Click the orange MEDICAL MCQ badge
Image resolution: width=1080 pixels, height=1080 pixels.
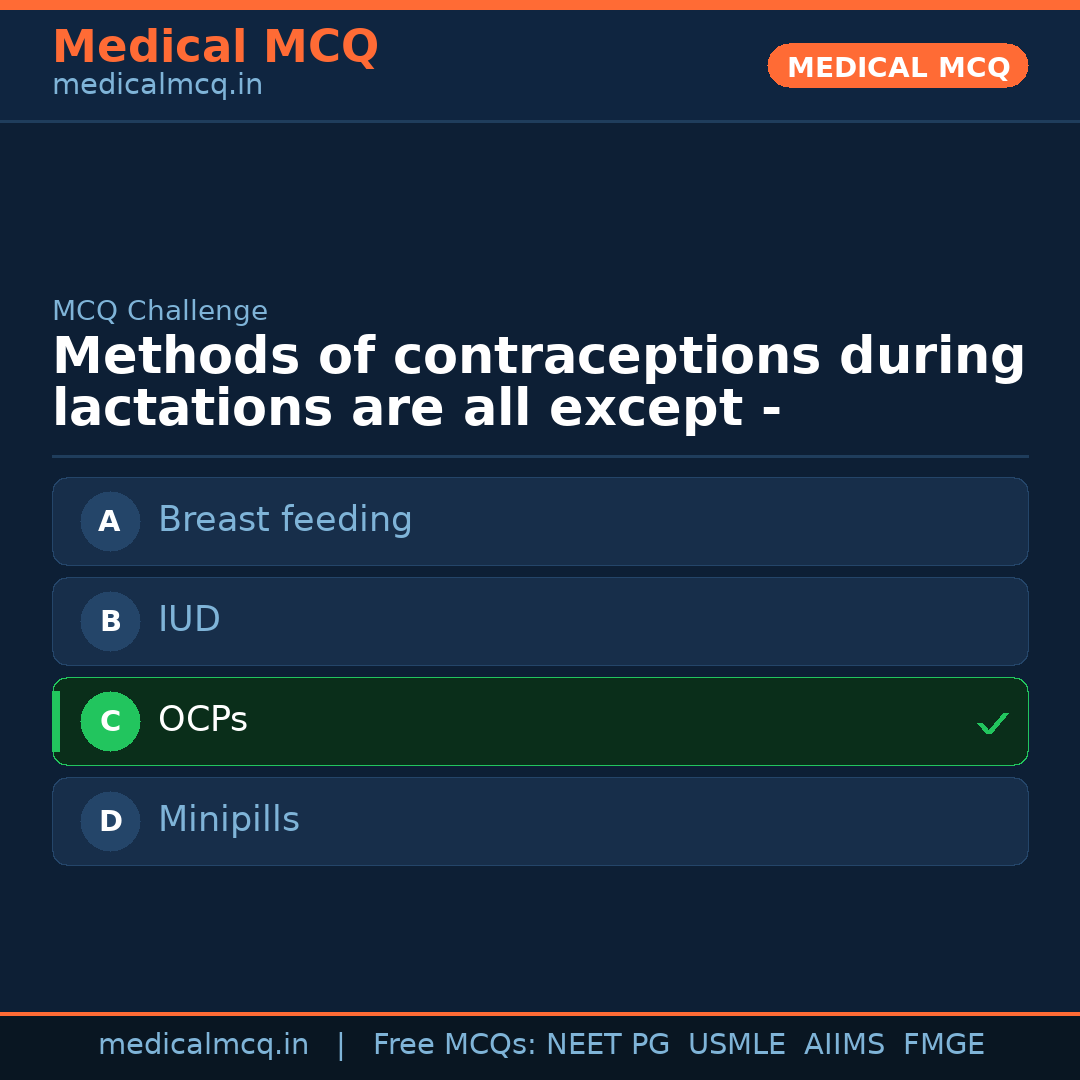coord(897,66)
